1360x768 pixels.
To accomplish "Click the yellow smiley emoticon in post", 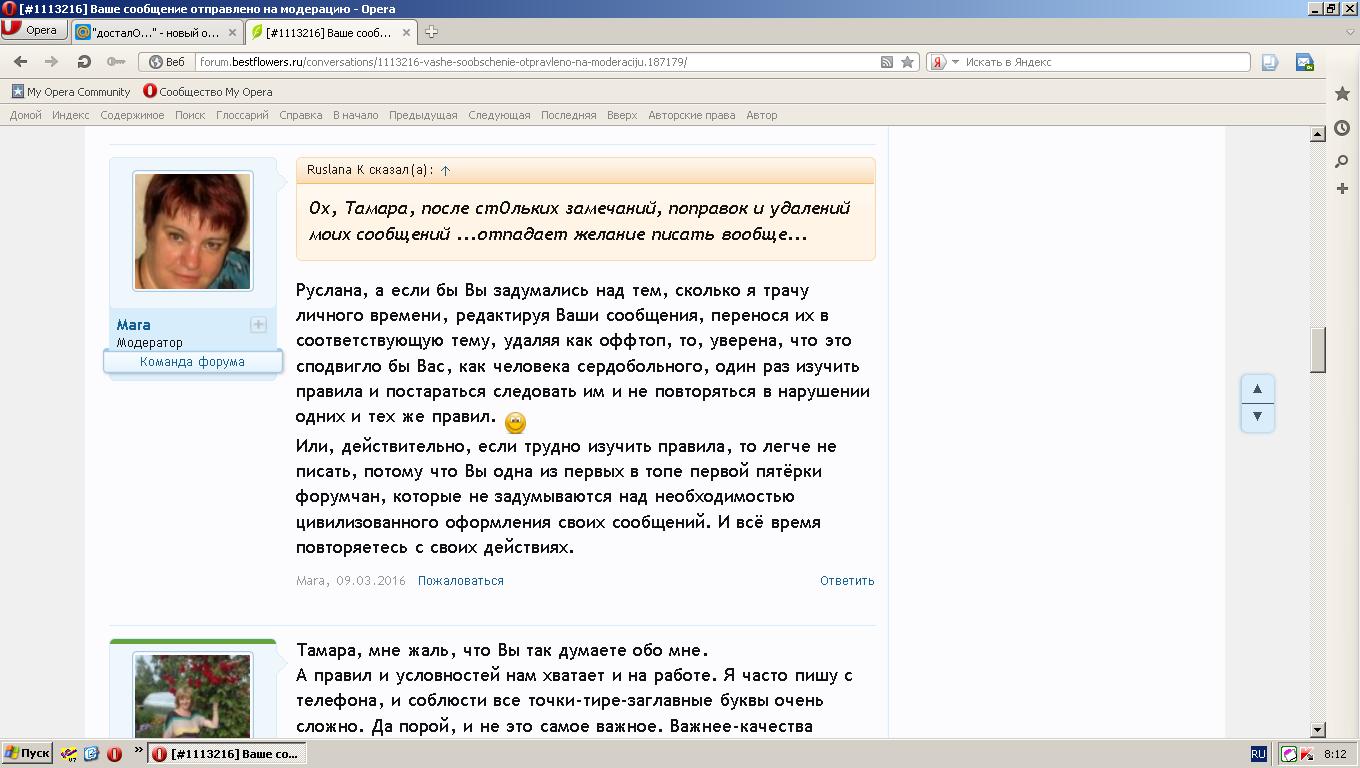I will (x=516, y=422).
